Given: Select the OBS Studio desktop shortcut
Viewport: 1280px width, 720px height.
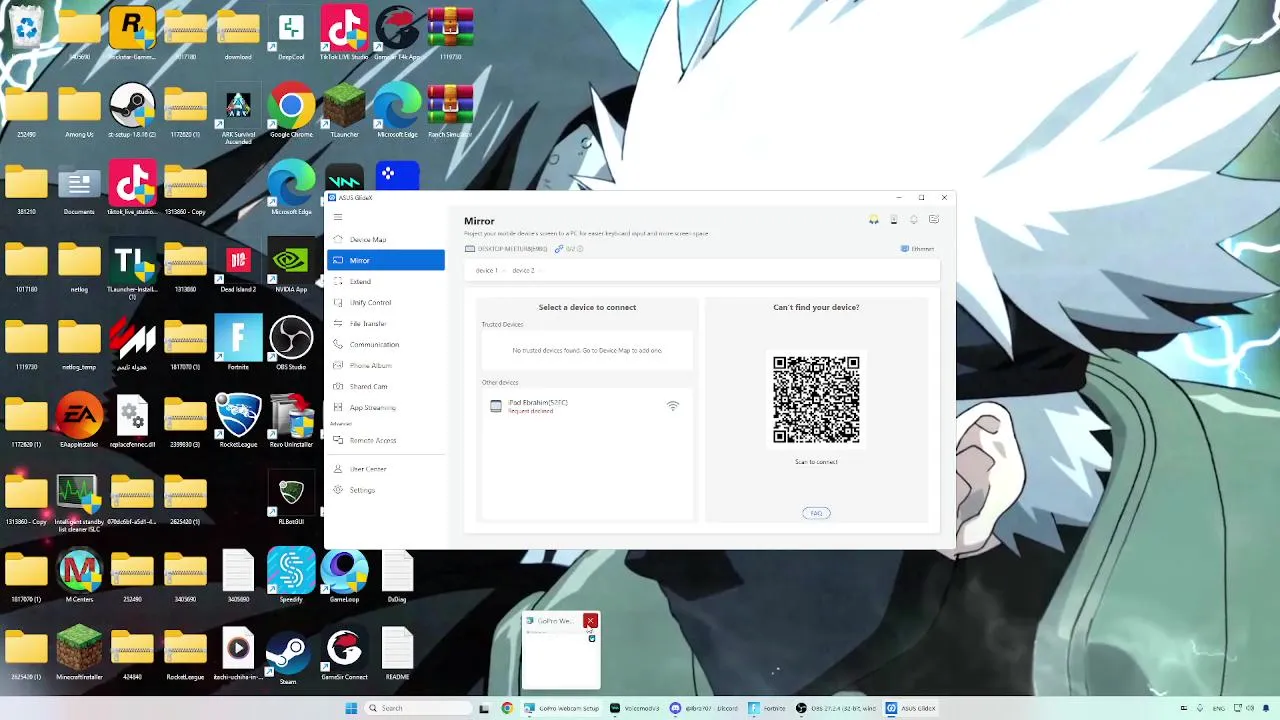Looking at the screenshot, I should click(x=291, y=343).
